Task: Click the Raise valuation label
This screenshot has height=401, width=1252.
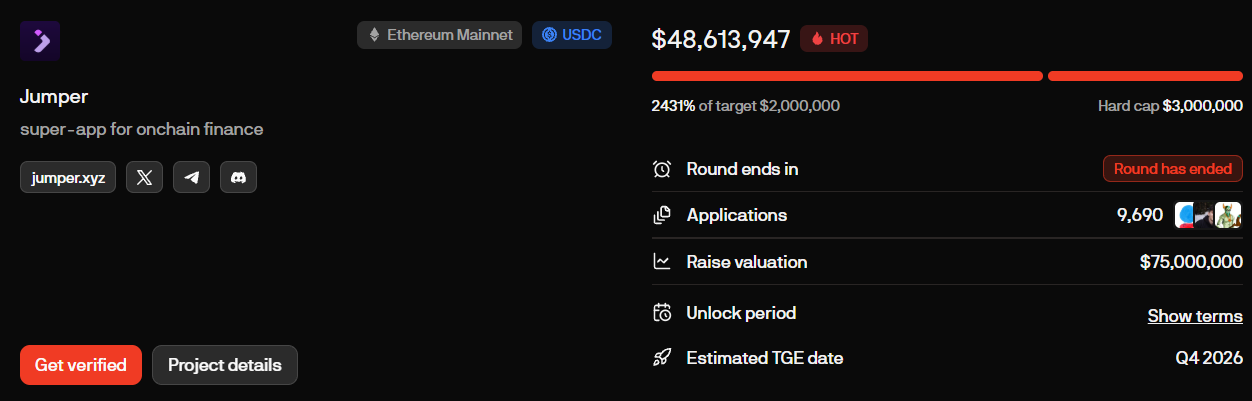Action: tap(747, 262)
